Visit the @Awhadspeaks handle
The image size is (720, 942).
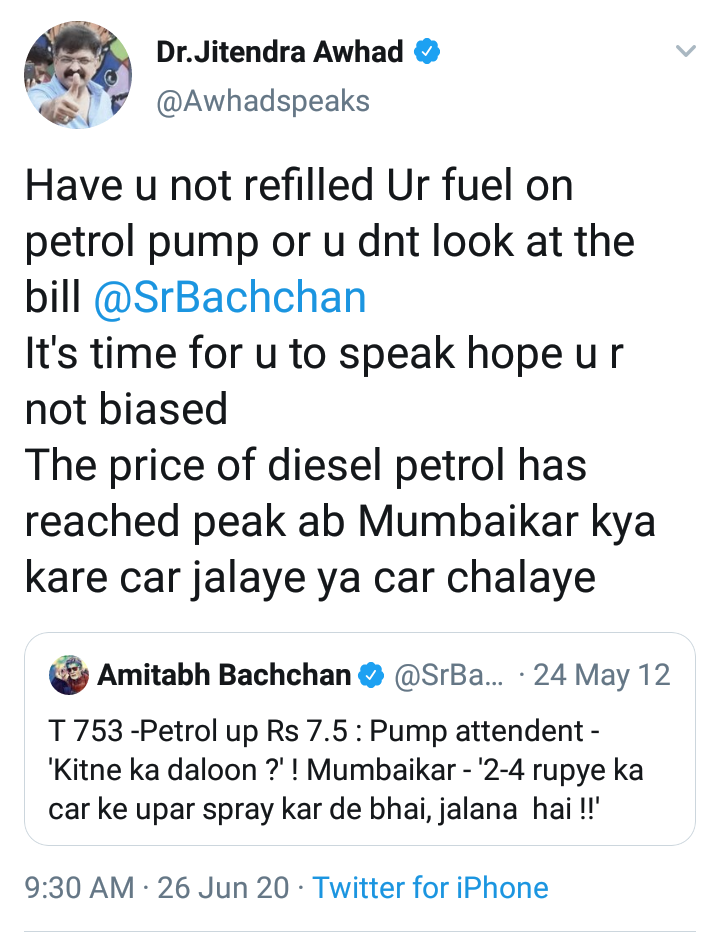click(x=263, y=101)
